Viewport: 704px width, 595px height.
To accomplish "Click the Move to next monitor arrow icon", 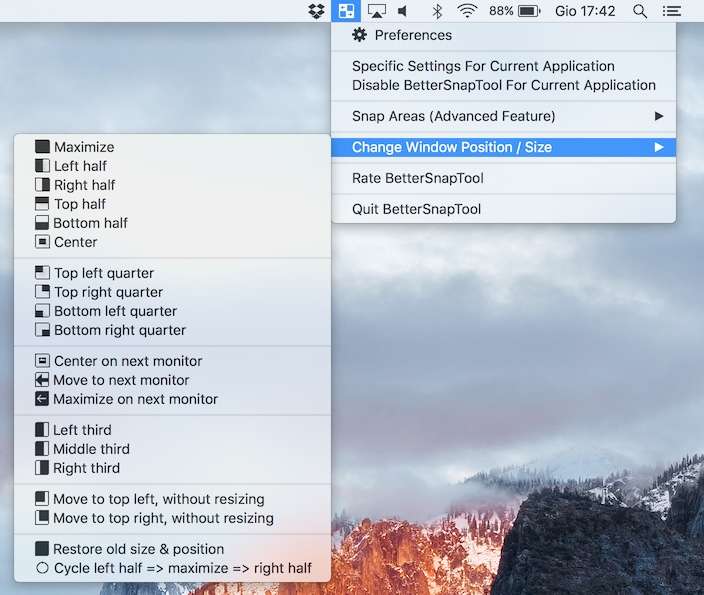I will tap(42, 380).
